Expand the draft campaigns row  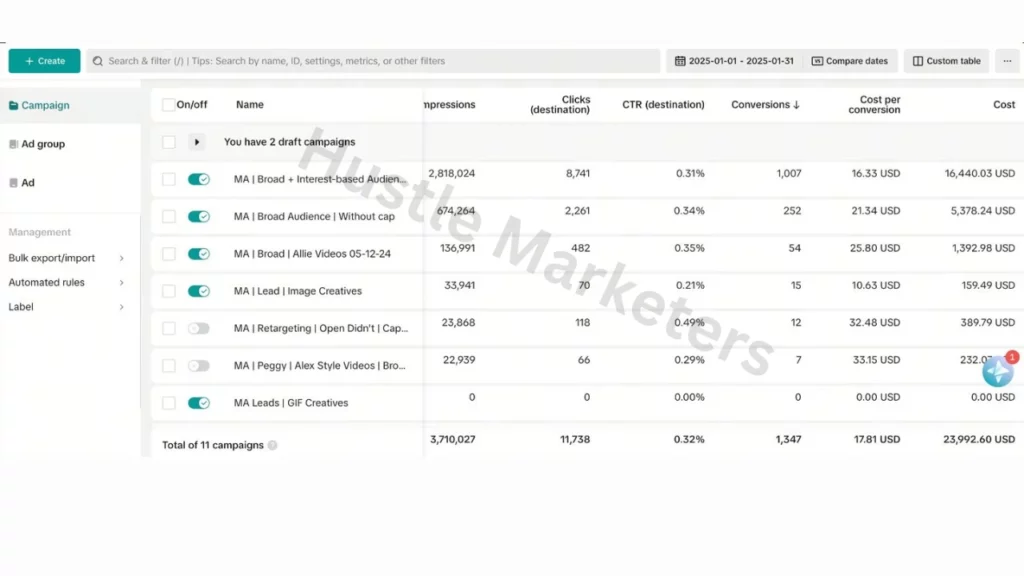coord(197,142)
